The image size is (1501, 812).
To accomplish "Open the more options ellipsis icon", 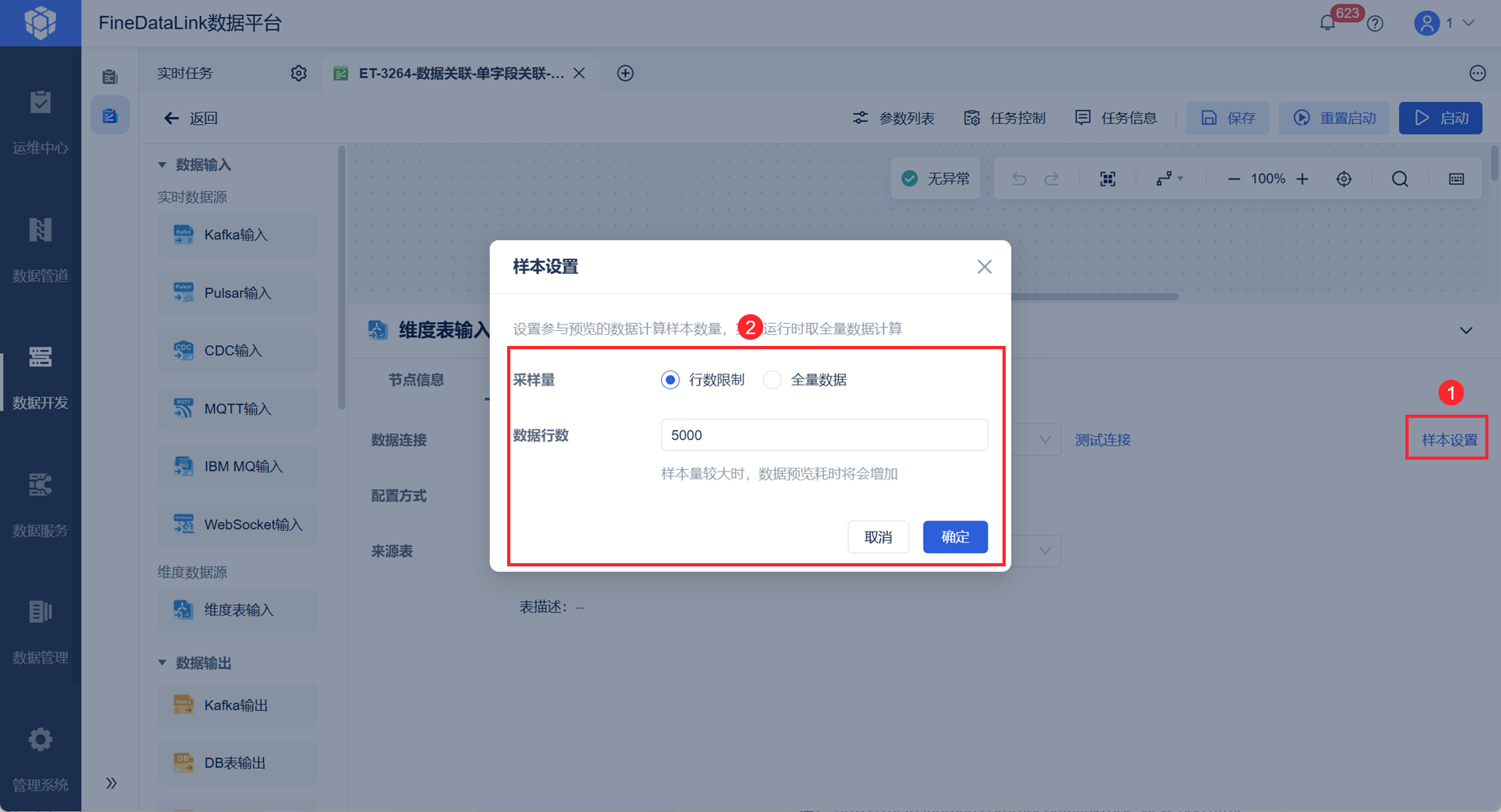I will pos(1477,73).
